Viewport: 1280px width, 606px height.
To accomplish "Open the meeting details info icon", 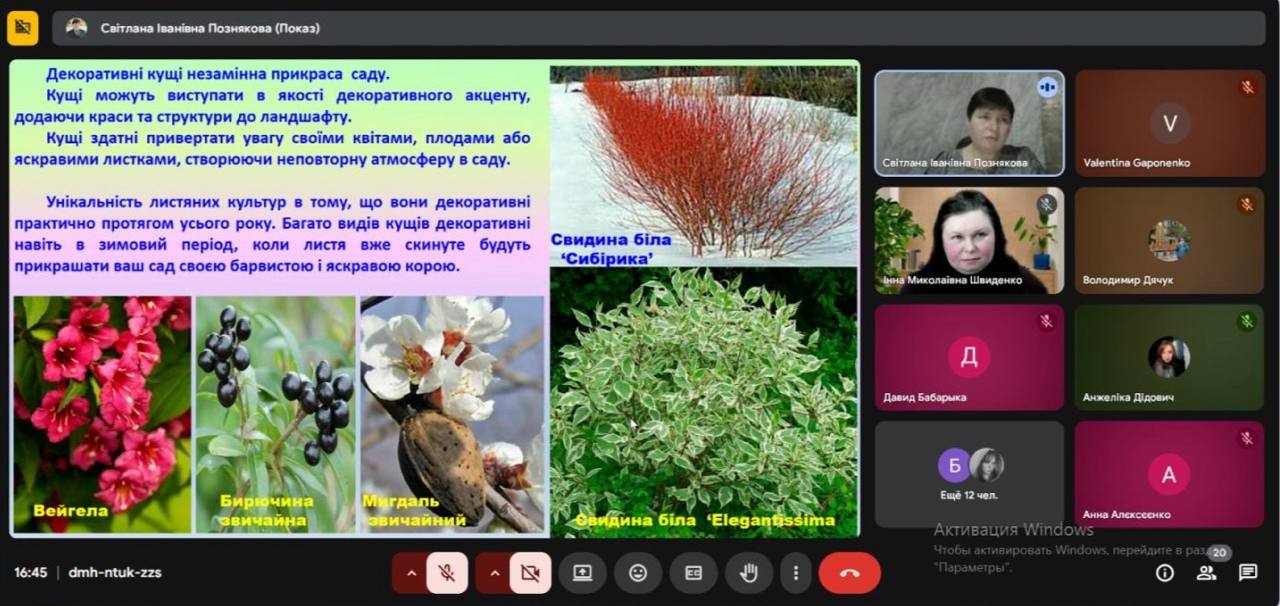I will [1165, 573].
